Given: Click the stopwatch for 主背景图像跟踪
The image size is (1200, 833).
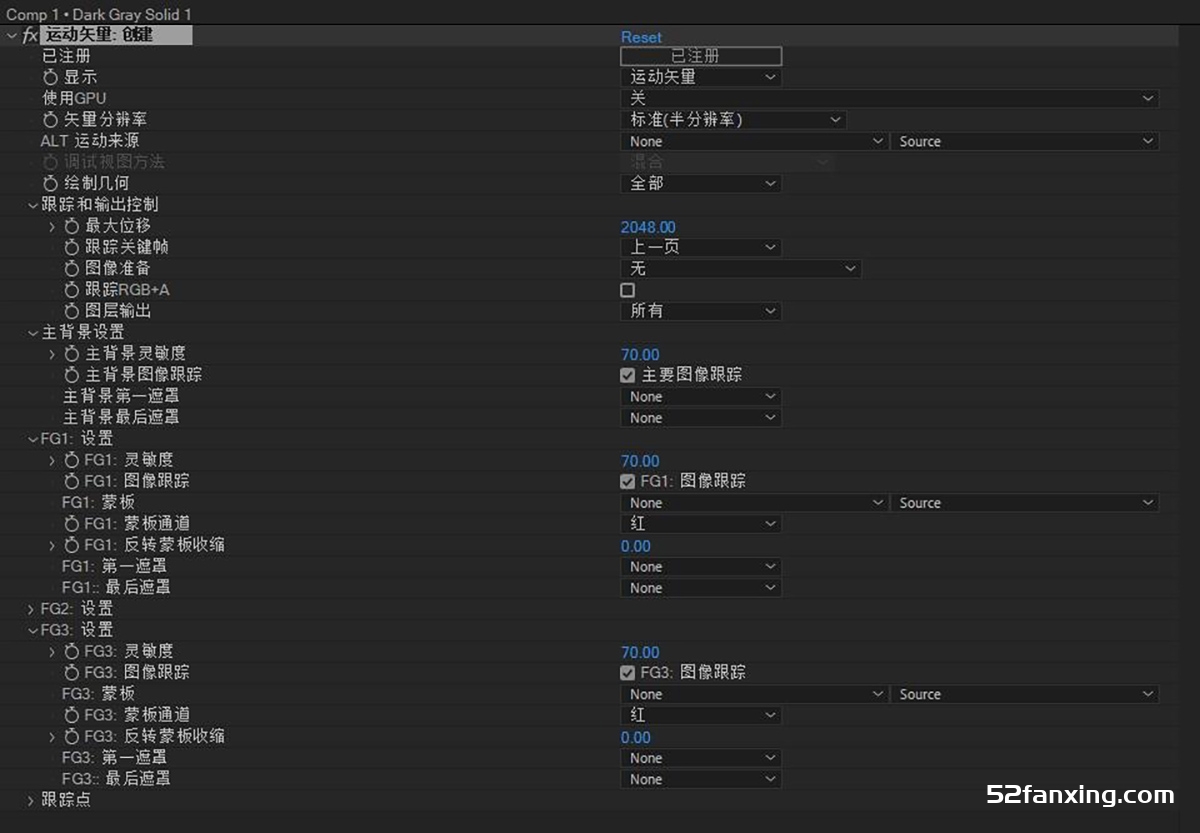Looking at the screenshot, I should click(x=71, y=374).
